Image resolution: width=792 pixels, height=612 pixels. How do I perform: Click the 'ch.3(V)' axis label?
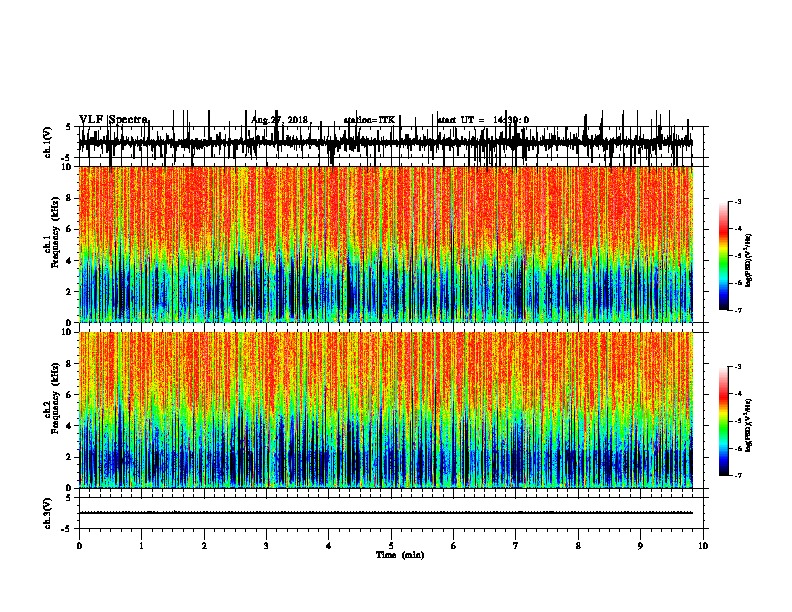(48, 513)
